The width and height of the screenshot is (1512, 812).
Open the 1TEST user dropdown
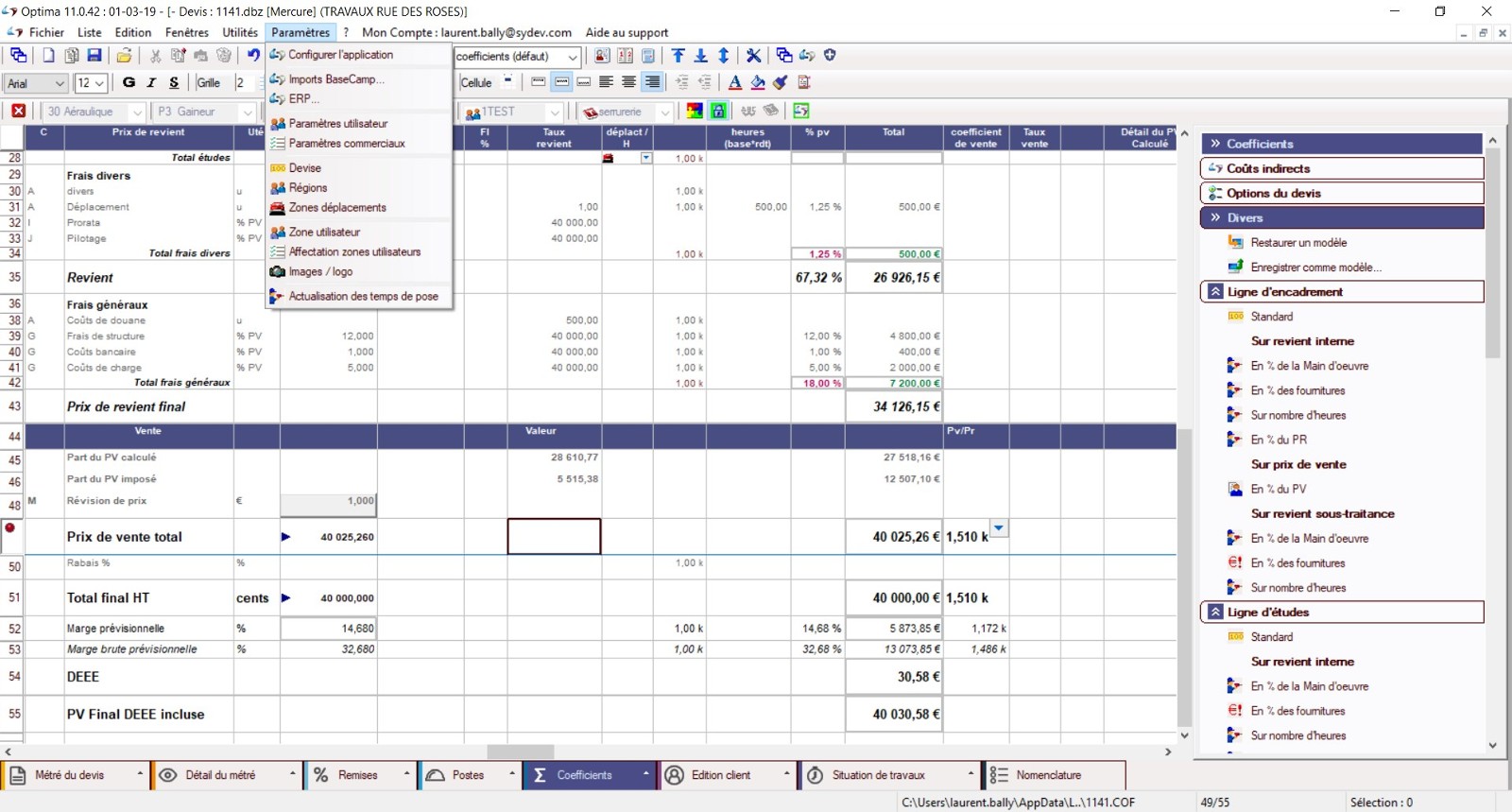556,112
